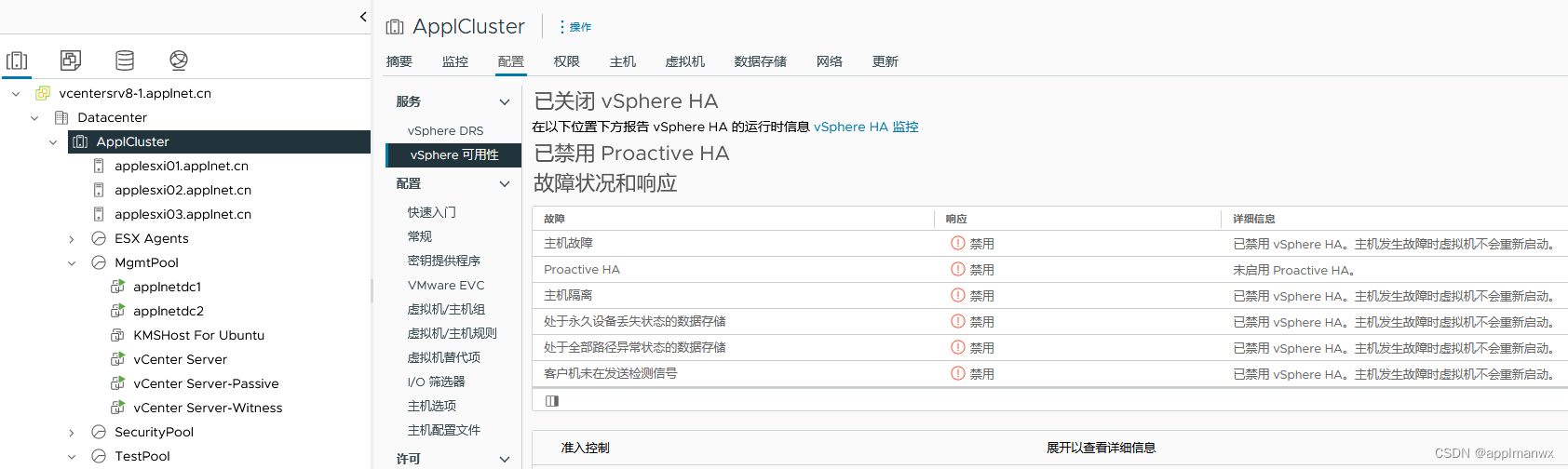Screen dimensions: 1568x469
Task: Switch to the 数据存储 tab
Action: 760,61
